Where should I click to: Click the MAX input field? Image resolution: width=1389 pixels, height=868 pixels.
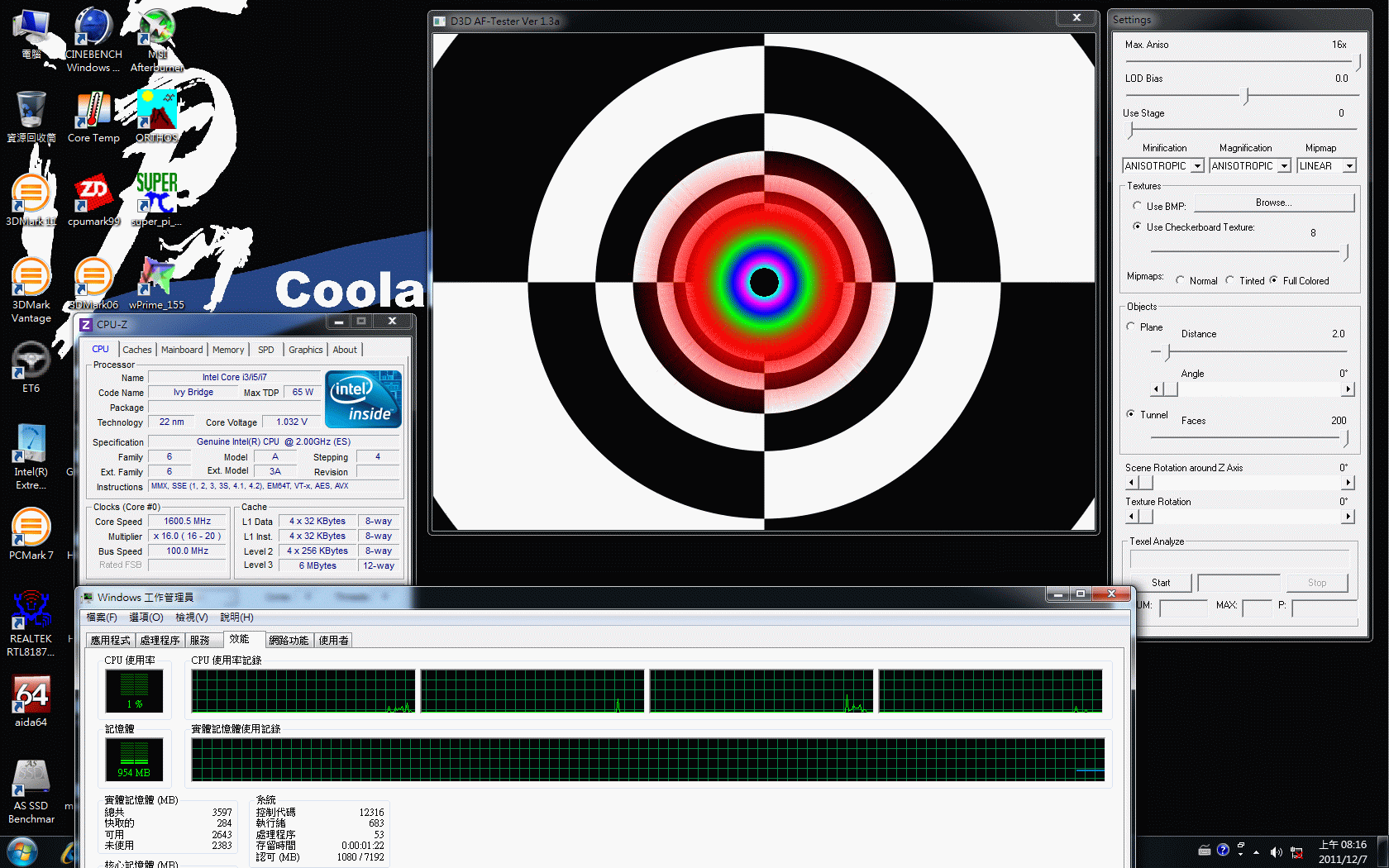click(x=1257, y=608)
